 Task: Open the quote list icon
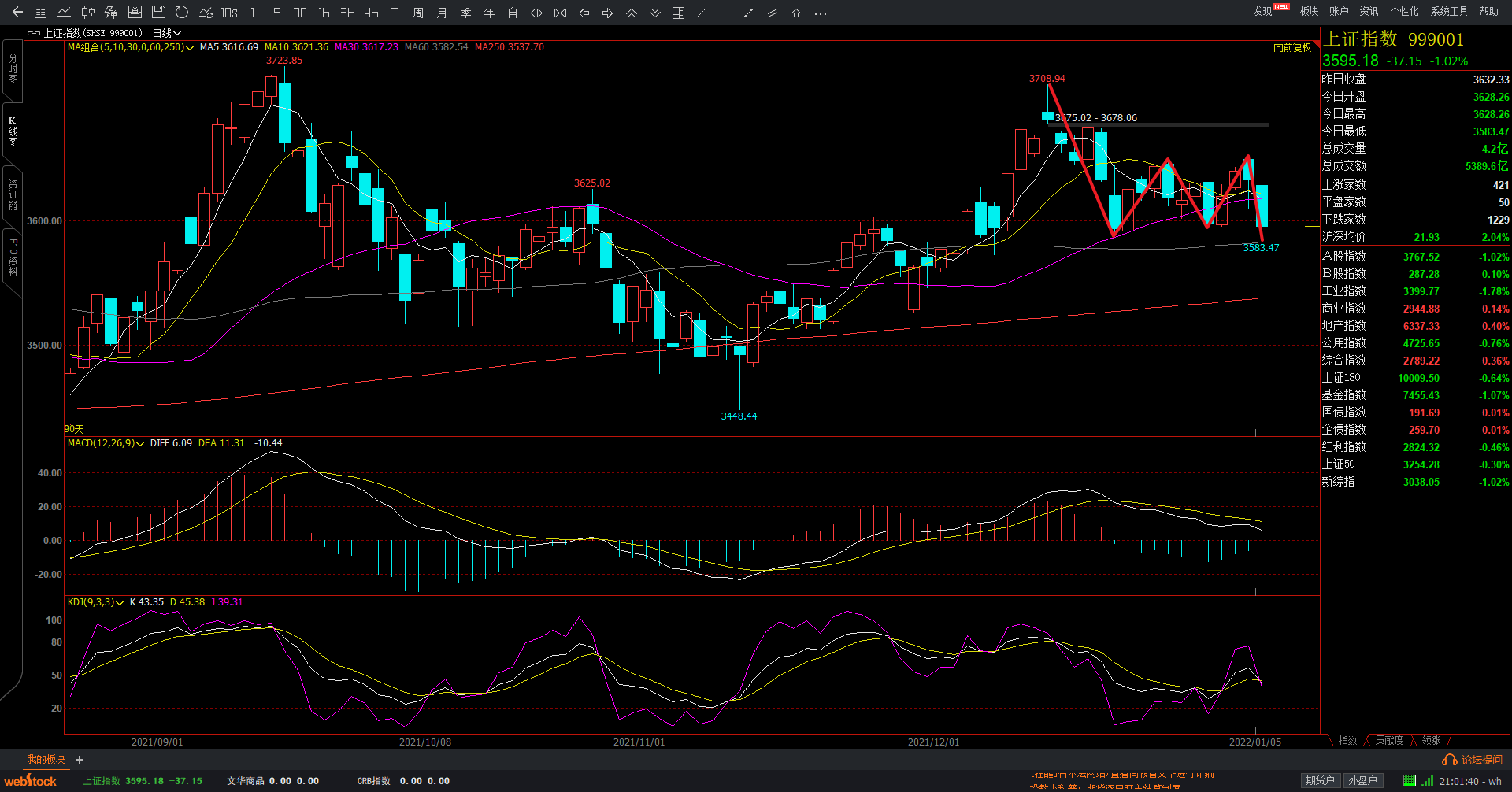41,13
